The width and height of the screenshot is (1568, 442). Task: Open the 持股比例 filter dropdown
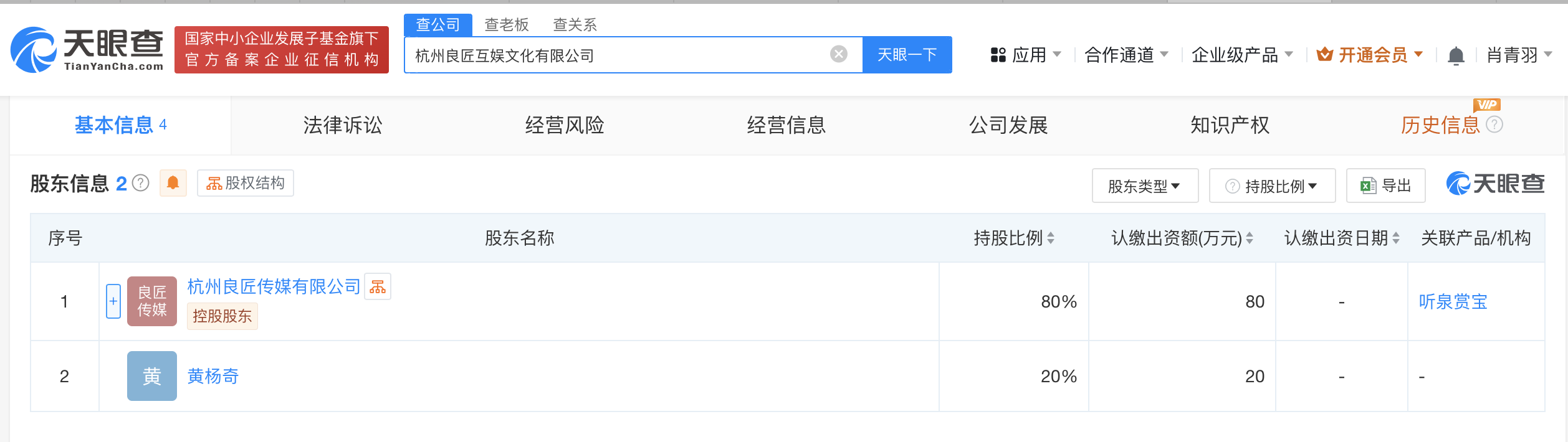click(x=1272, y=186)
